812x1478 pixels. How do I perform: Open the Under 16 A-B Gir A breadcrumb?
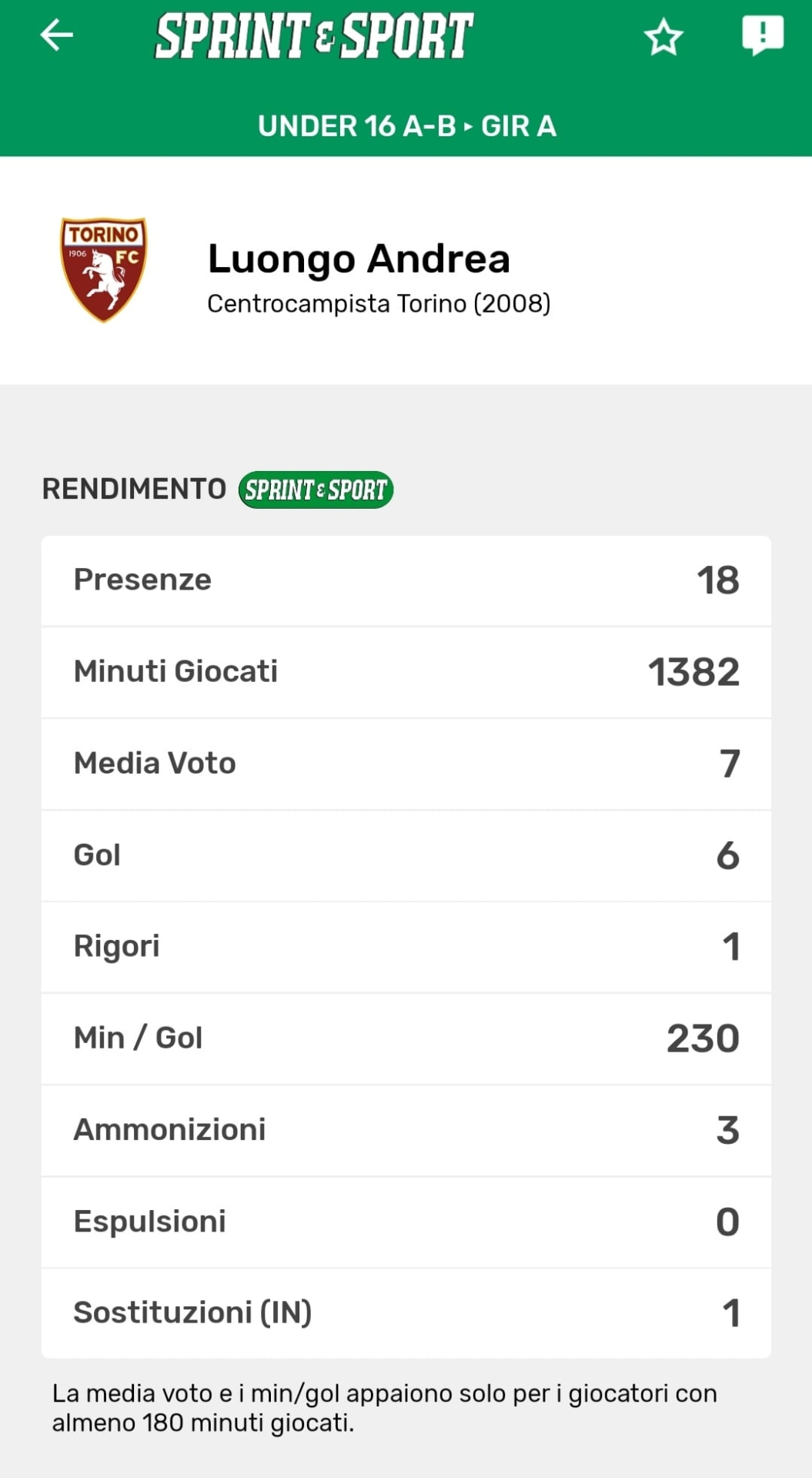[406, 126]
